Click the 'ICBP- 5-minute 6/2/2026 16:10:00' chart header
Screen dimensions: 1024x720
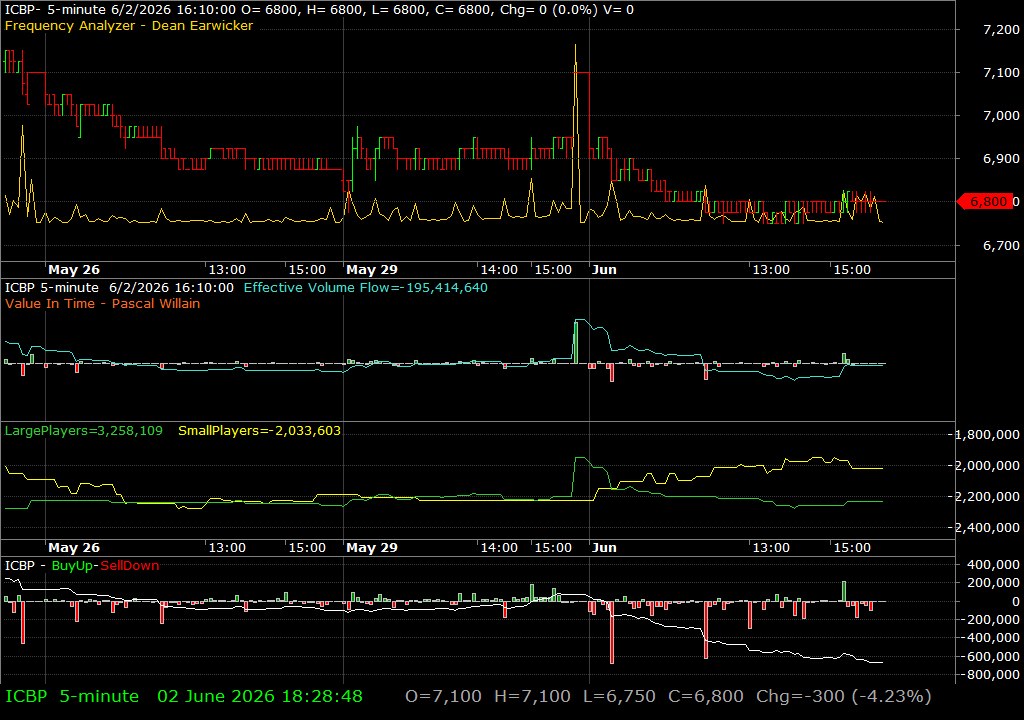point(120,10)
